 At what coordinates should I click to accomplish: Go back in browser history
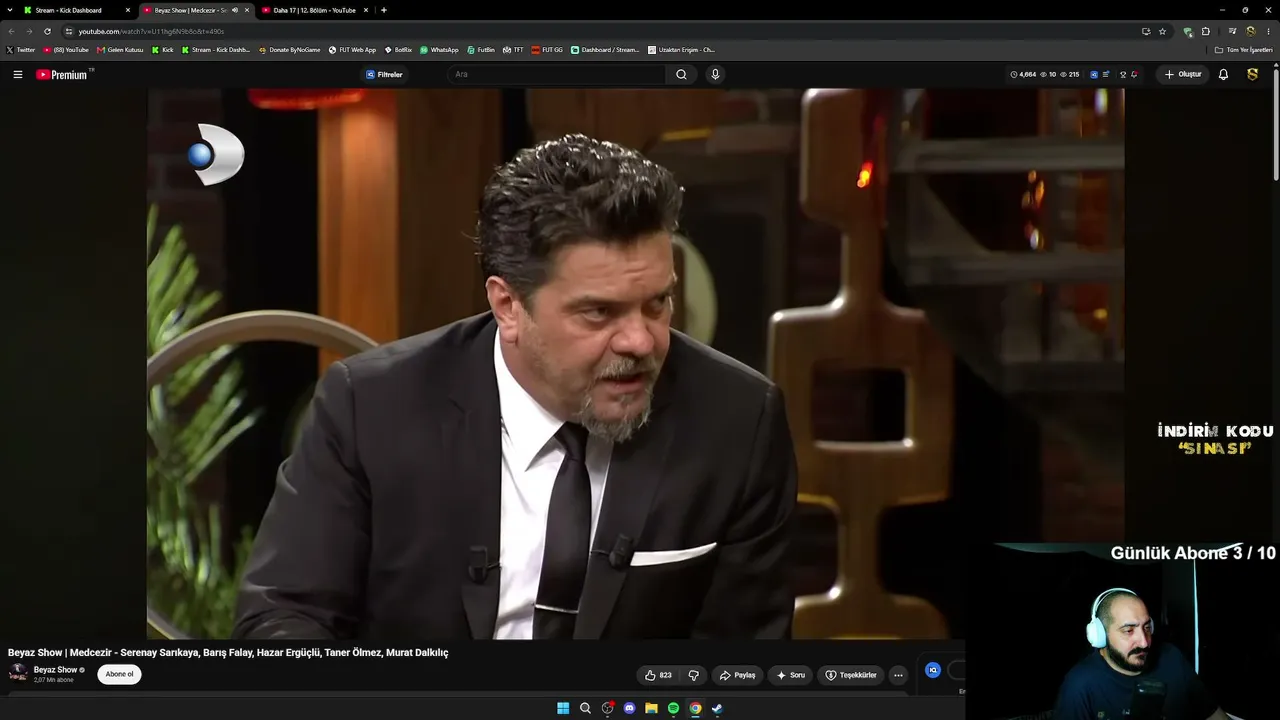(11, 31)
